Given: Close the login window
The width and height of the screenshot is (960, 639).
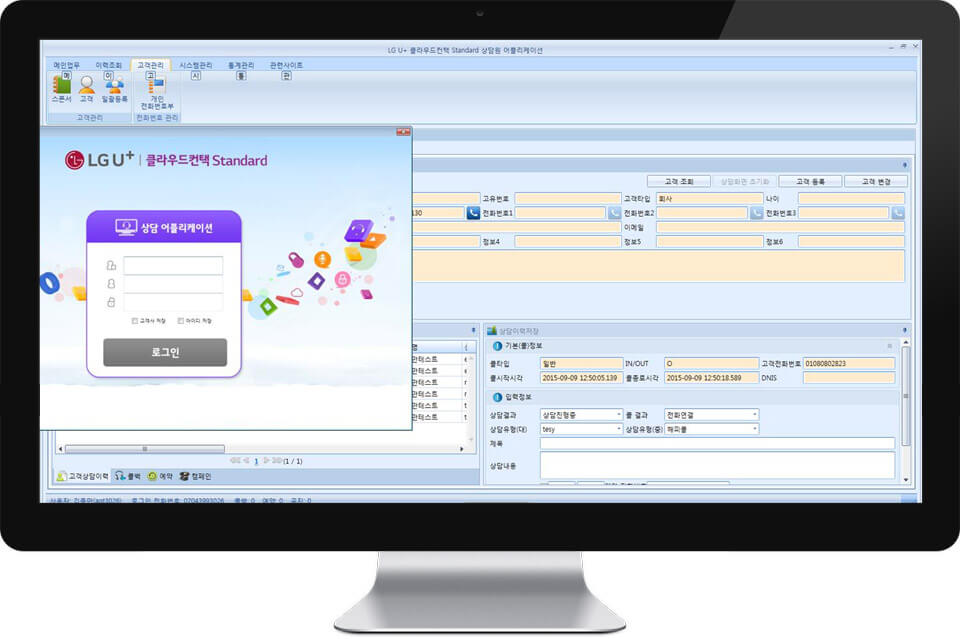Looking at the screenshot, I should pos(403,132).
